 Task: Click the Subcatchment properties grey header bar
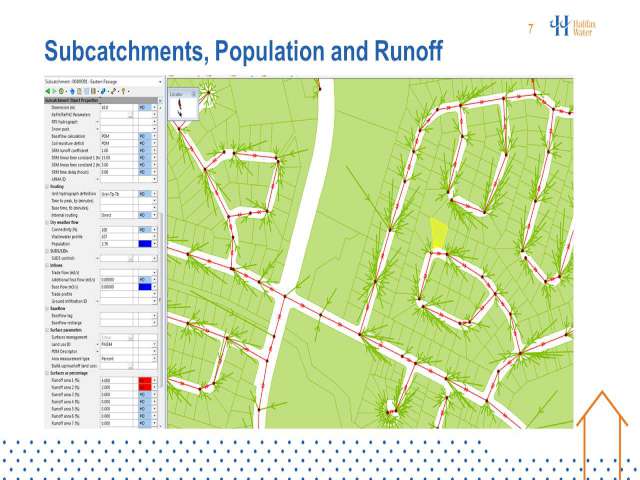point(101,100)
